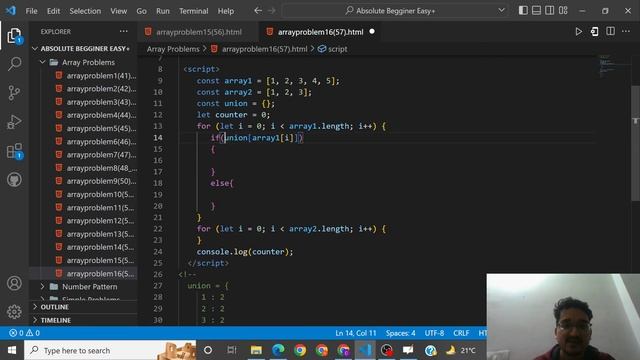Click the Cortana circle on taskbar
The height and width of the screenshot is (360, 640).
(208, 350)
